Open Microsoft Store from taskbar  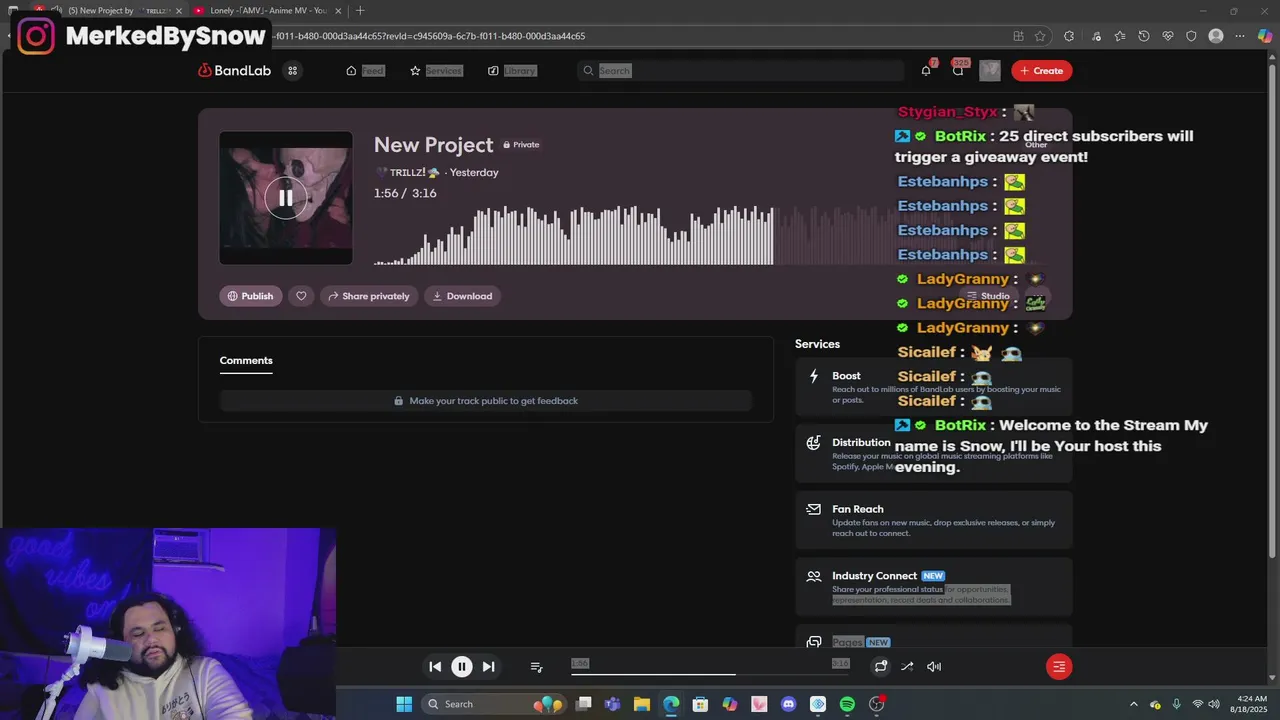pyautogui.click(x=700, y=704)
